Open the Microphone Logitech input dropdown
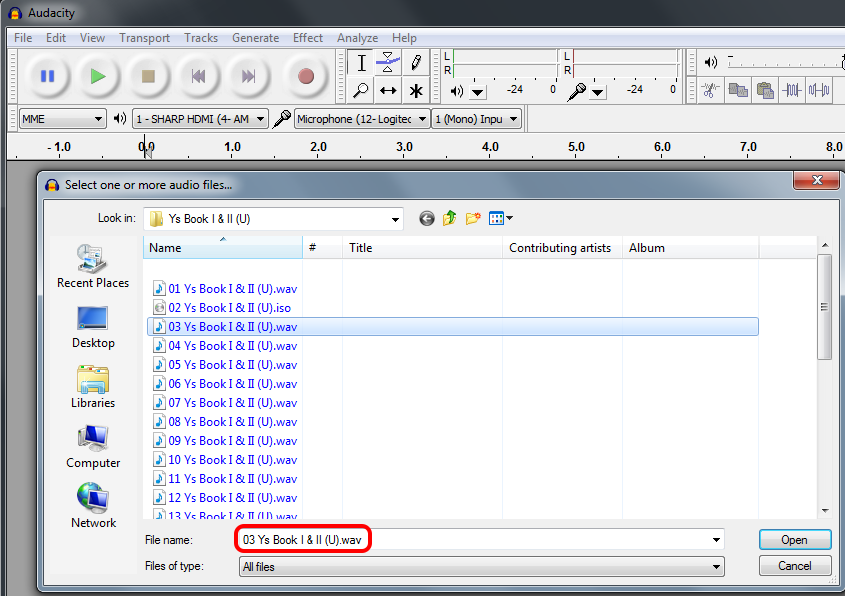Image resolution: width=845 pixels, height=596 pixels. (x=362, y=119)
